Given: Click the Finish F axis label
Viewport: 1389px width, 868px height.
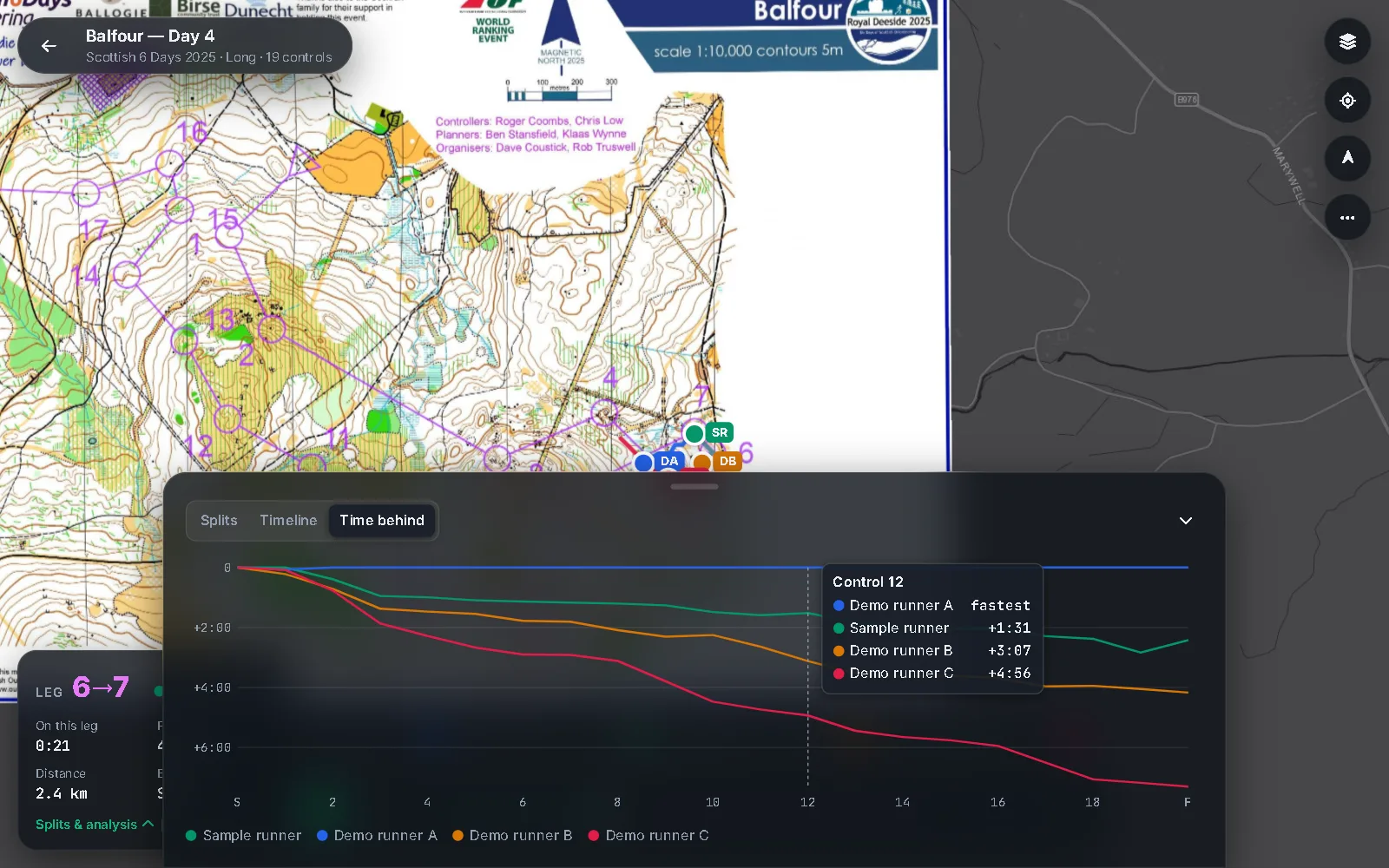Looking at the screenshot, I should (1188, 803).
